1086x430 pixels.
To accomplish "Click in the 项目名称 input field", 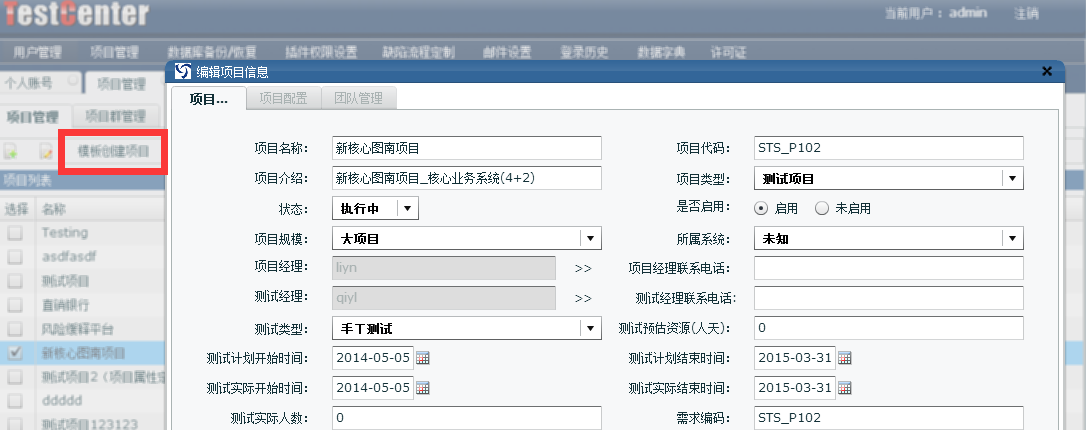I will [x=467, y=148].
